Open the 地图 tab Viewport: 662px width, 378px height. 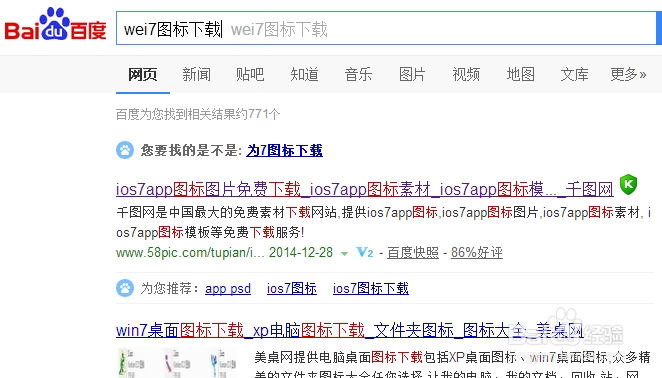click(x=521, y=74)
